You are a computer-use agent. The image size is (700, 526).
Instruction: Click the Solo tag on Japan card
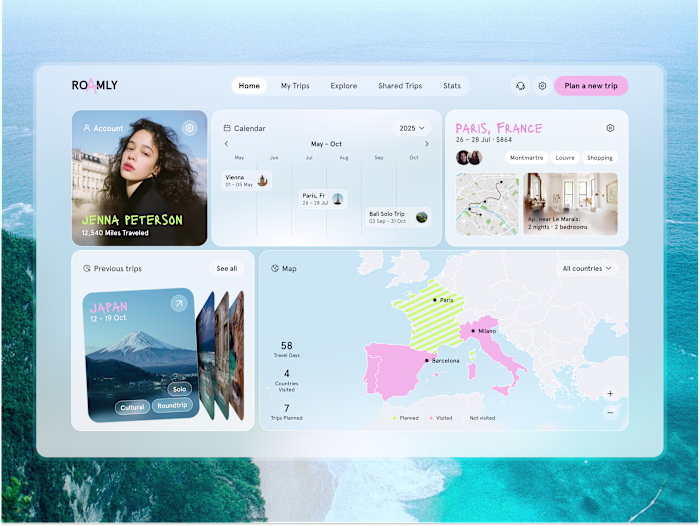[179, 389]
